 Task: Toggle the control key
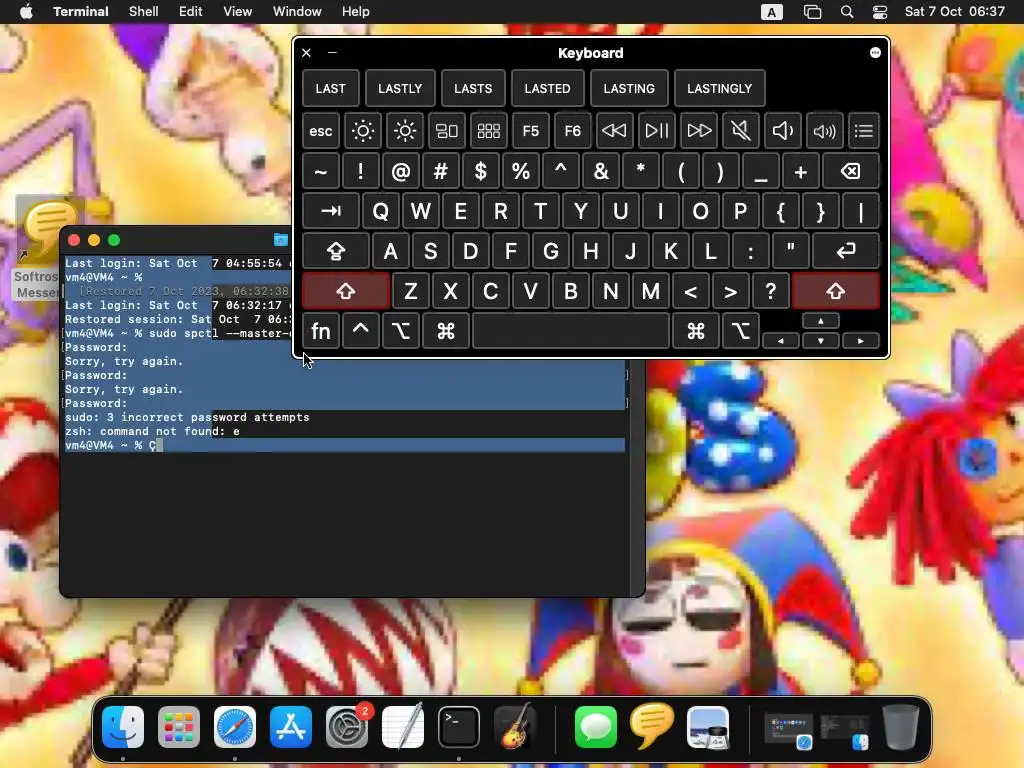[x=360, y=331]
